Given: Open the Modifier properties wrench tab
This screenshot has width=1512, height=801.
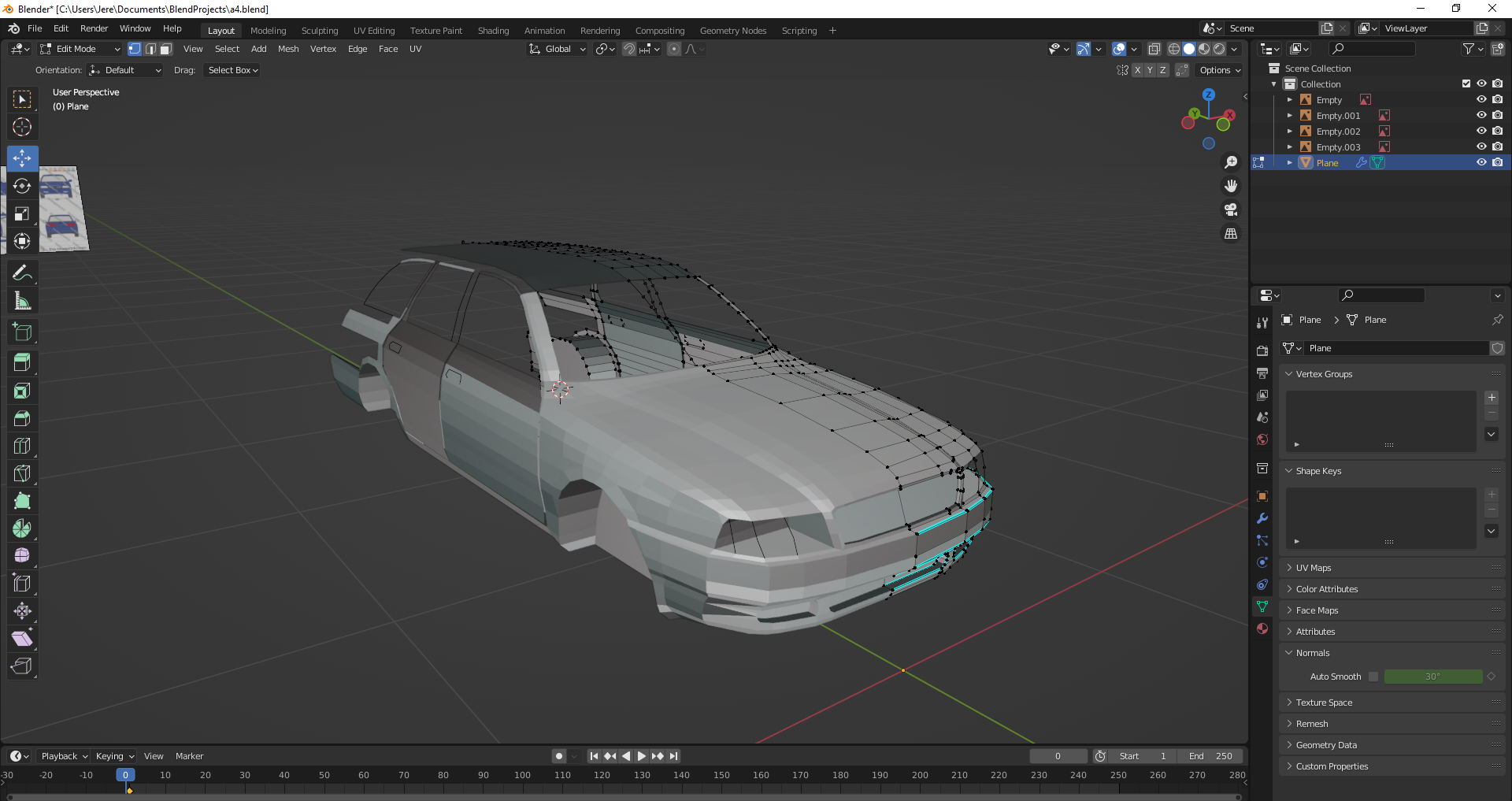Looking at the screenshot, I should tap(1262, 518).
